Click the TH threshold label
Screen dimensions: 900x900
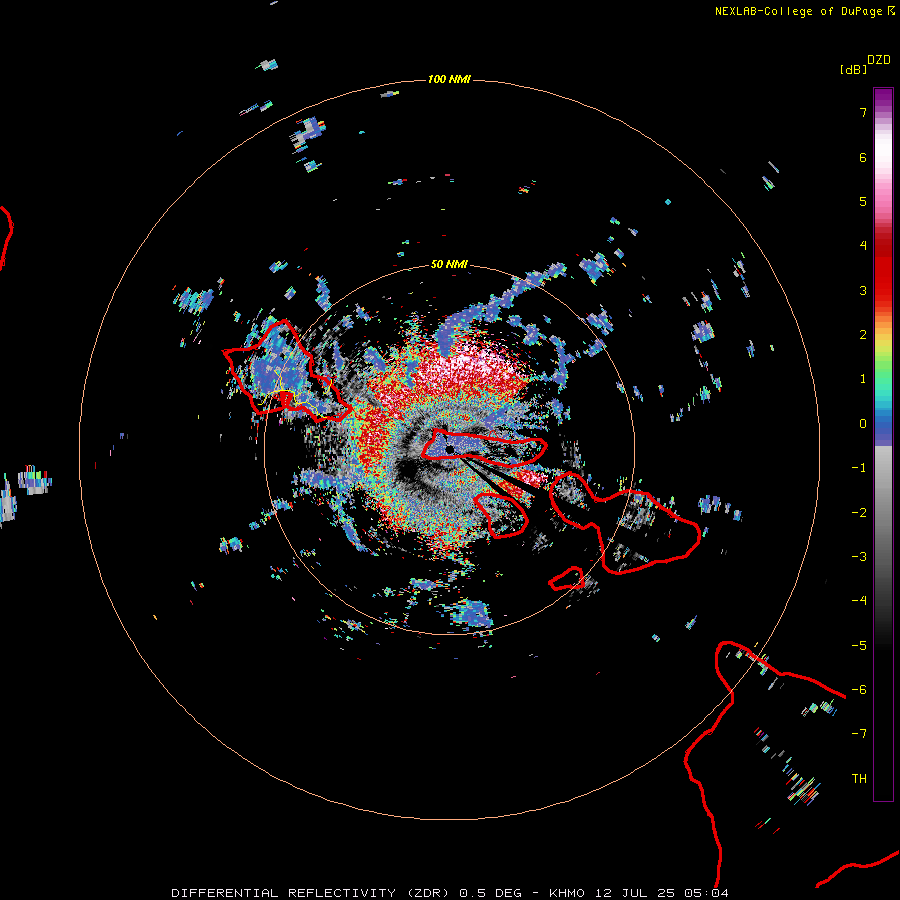859,779
